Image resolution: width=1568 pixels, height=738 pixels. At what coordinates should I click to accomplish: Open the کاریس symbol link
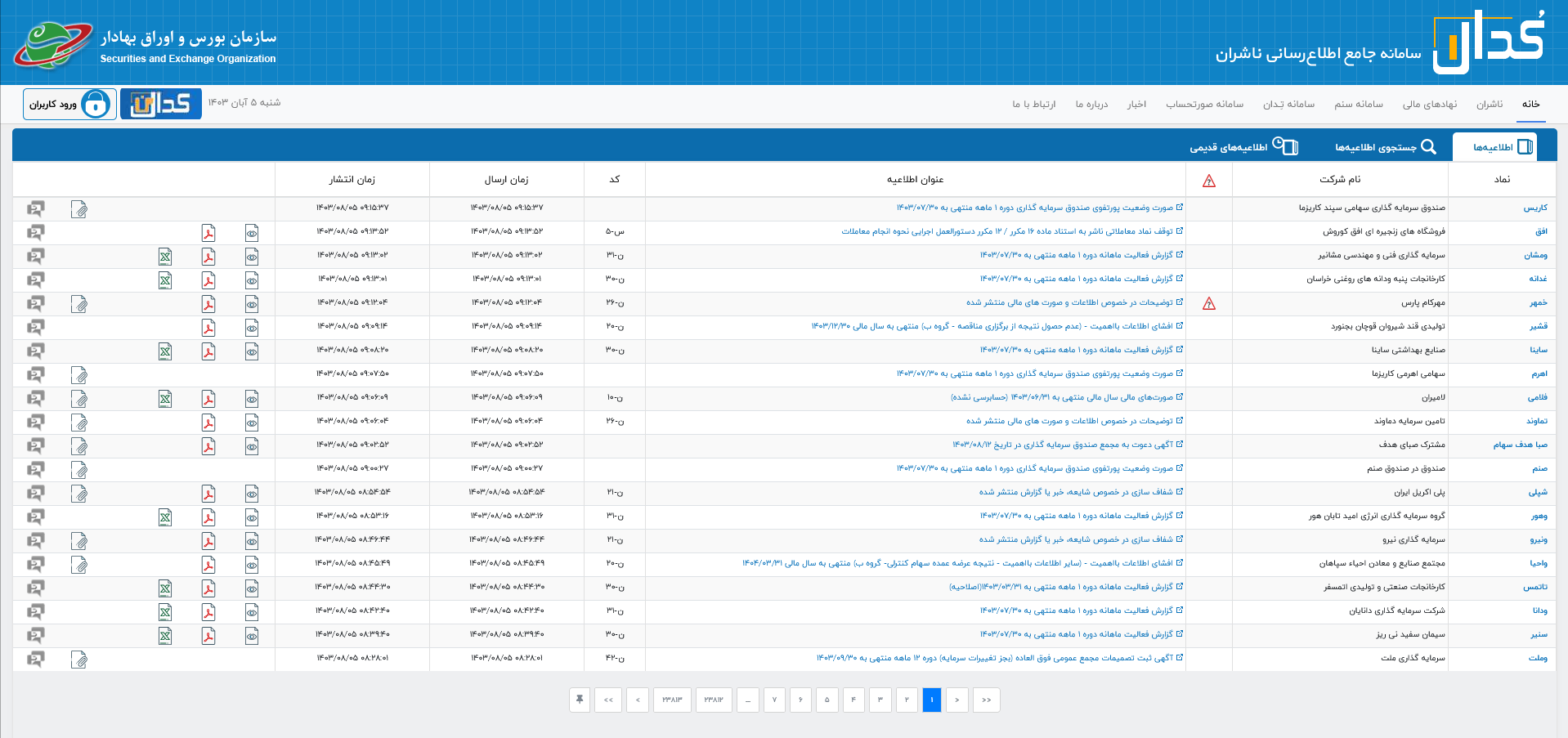point(1535,208)
